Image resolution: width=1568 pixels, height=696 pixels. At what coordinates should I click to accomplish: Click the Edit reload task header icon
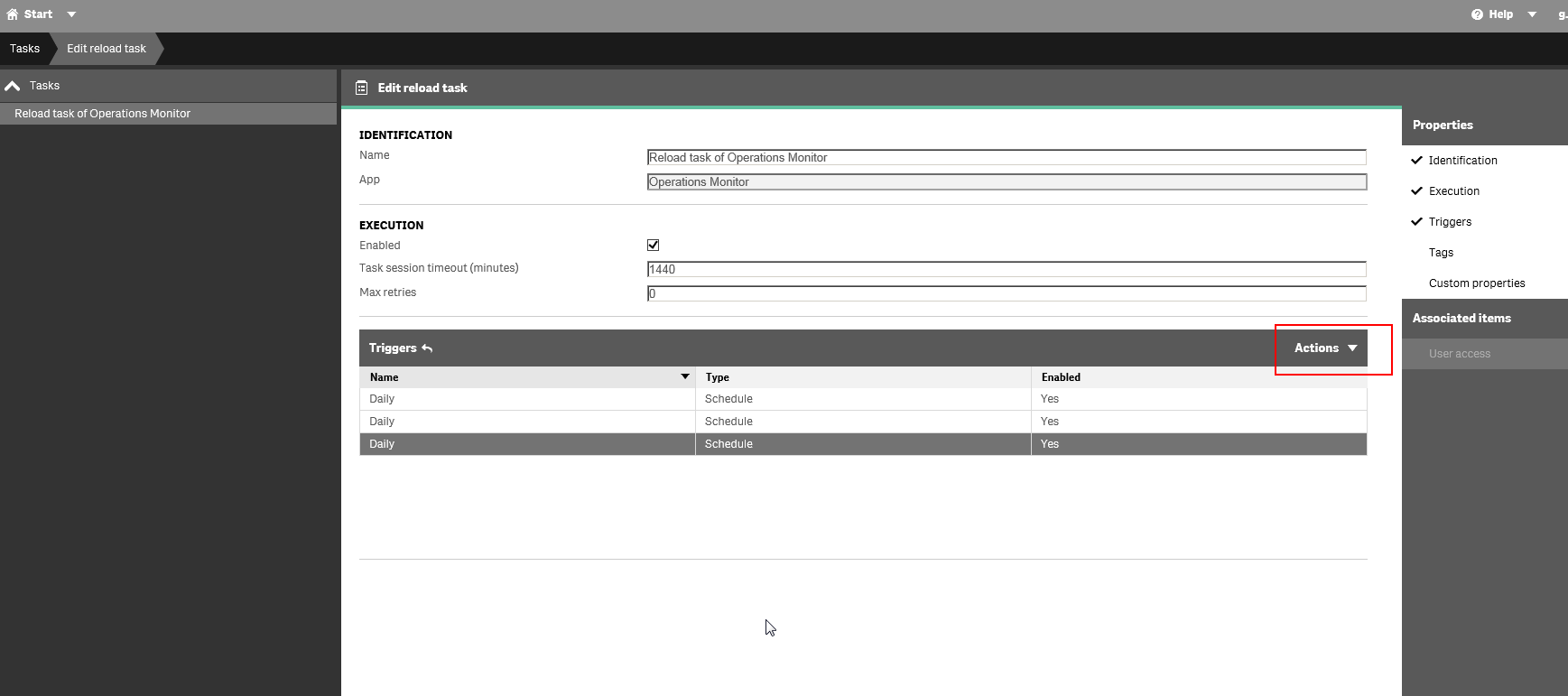(362, 88)
